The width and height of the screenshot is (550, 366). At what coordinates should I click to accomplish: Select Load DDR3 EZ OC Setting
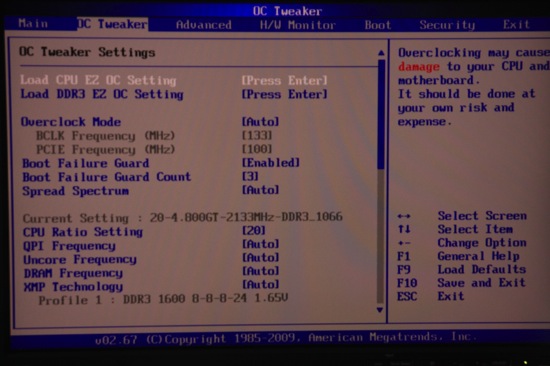[x=102, y=94]
